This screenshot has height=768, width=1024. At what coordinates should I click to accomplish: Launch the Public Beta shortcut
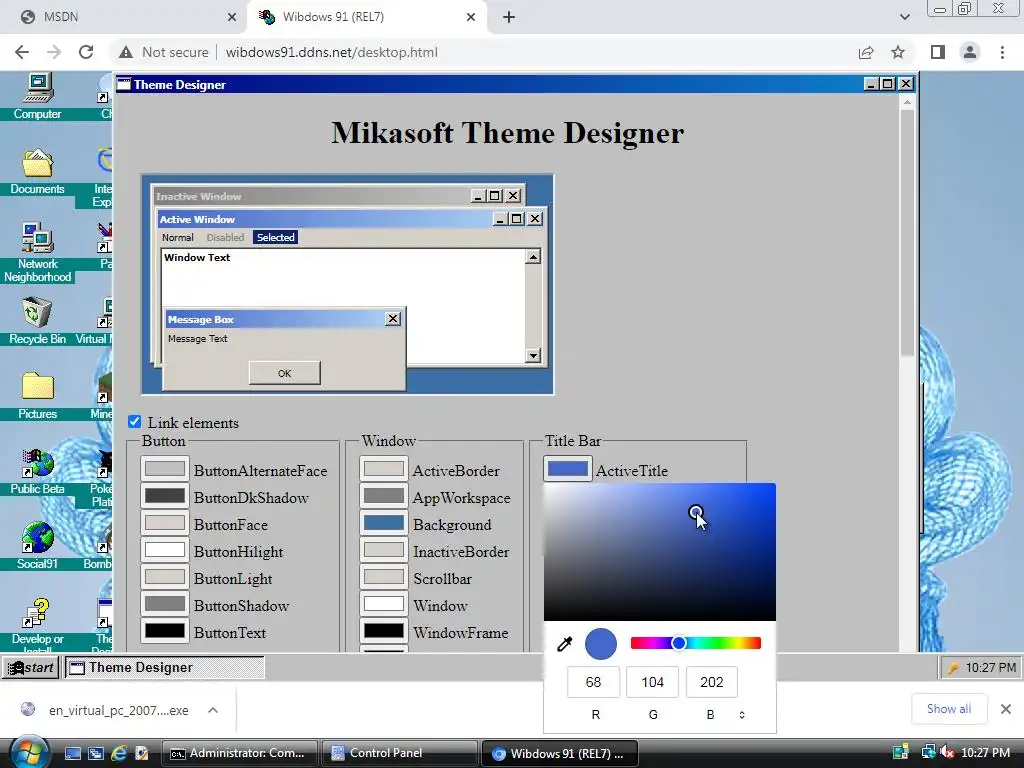(37, 472)
